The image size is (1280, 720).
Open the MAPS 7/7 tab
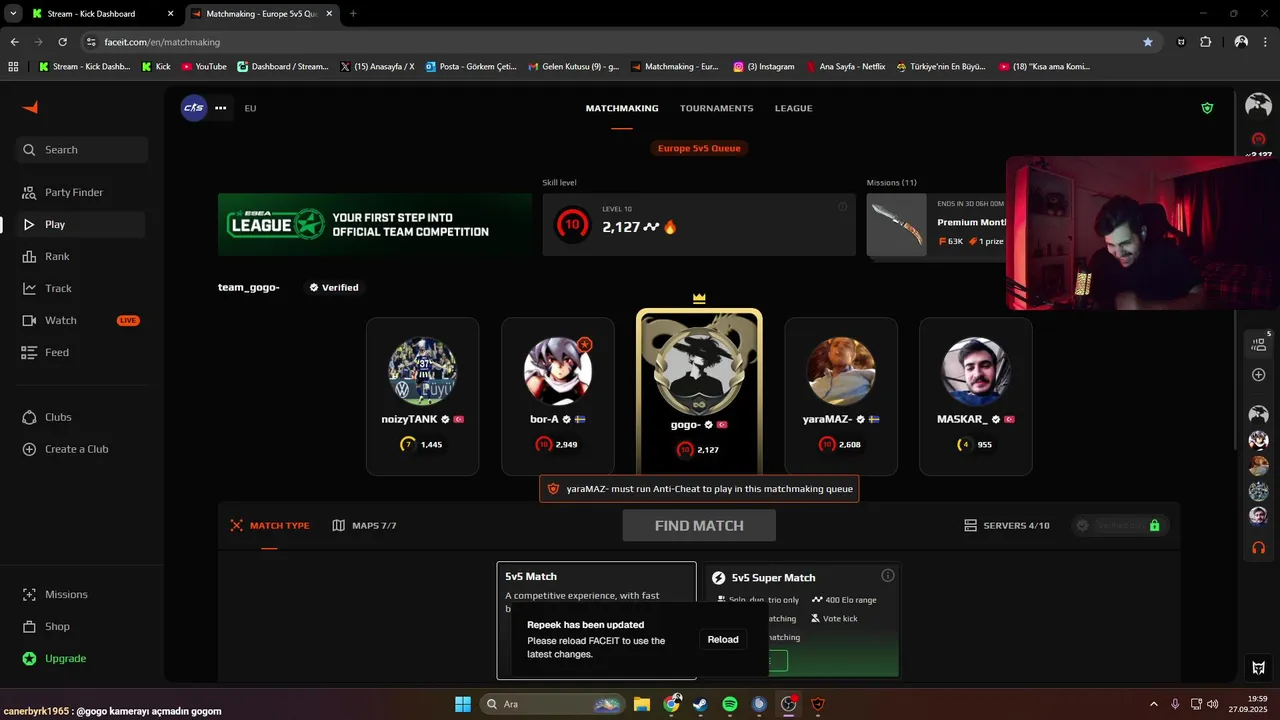coord(365,525)
